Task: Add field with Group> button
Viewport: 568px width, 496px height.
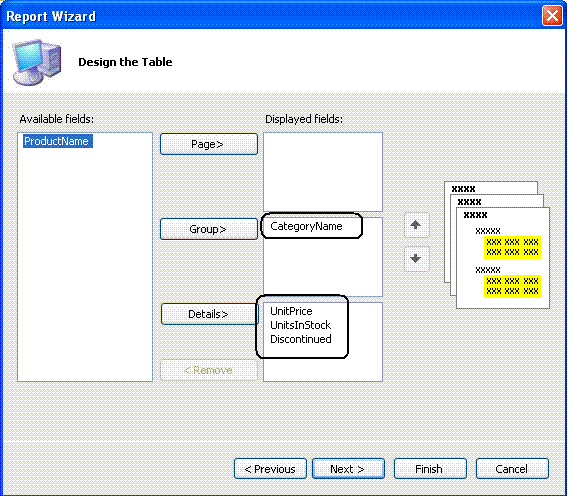Action: pyautogui.click(x=209, y=229)
